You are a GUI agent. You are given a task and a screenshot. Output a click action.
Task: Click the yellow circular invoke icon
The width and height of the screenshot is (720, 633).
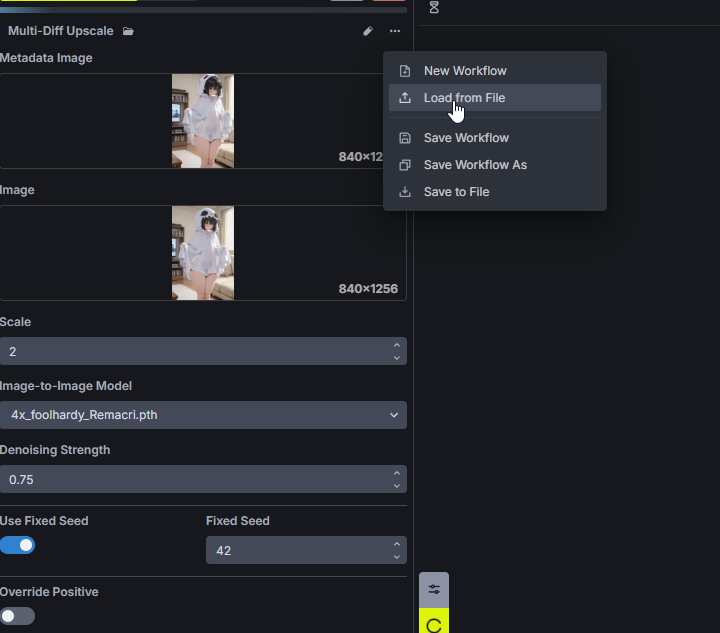(434, 624)
